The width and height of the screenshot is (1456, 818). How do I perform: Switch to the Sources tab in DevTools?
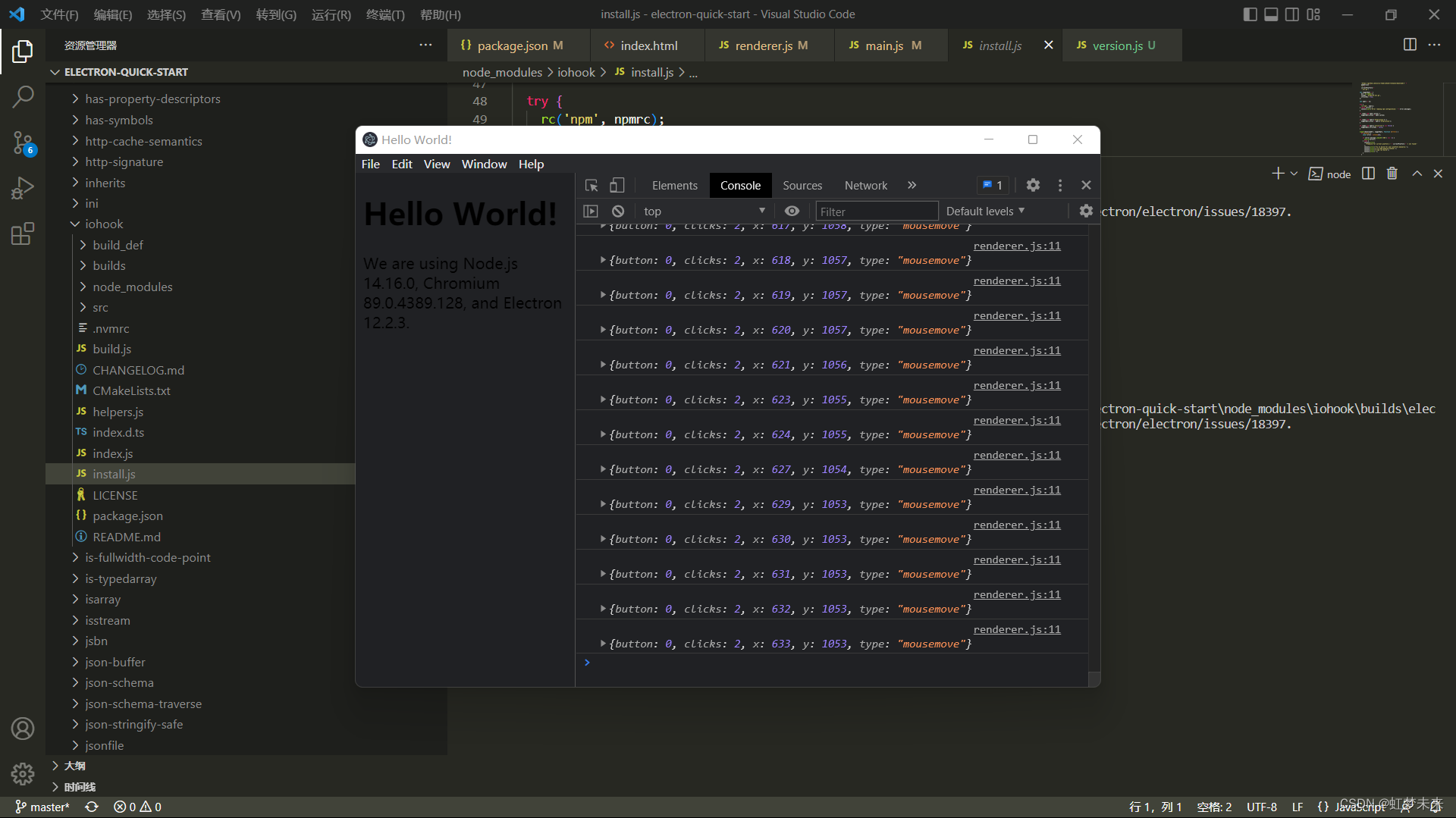[802, 185]
